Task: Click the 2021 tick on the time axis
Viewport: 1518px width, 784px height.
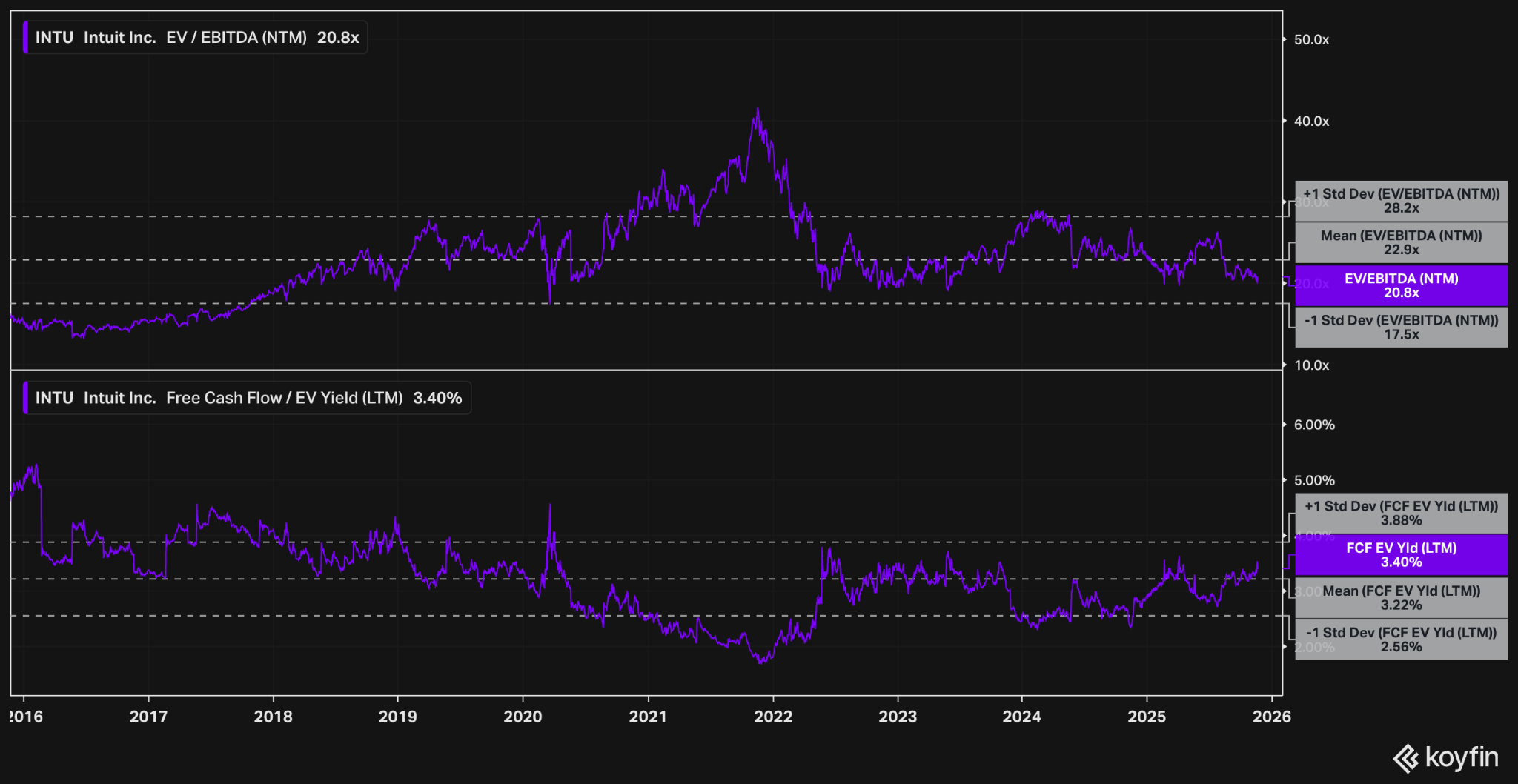Action: tap(648, 717)
